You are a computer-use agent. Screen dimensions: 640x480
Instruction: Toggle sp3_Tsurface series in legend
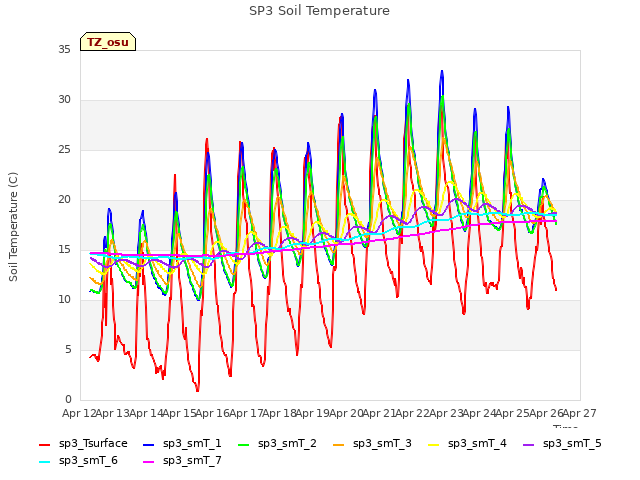tap(84, 444)
